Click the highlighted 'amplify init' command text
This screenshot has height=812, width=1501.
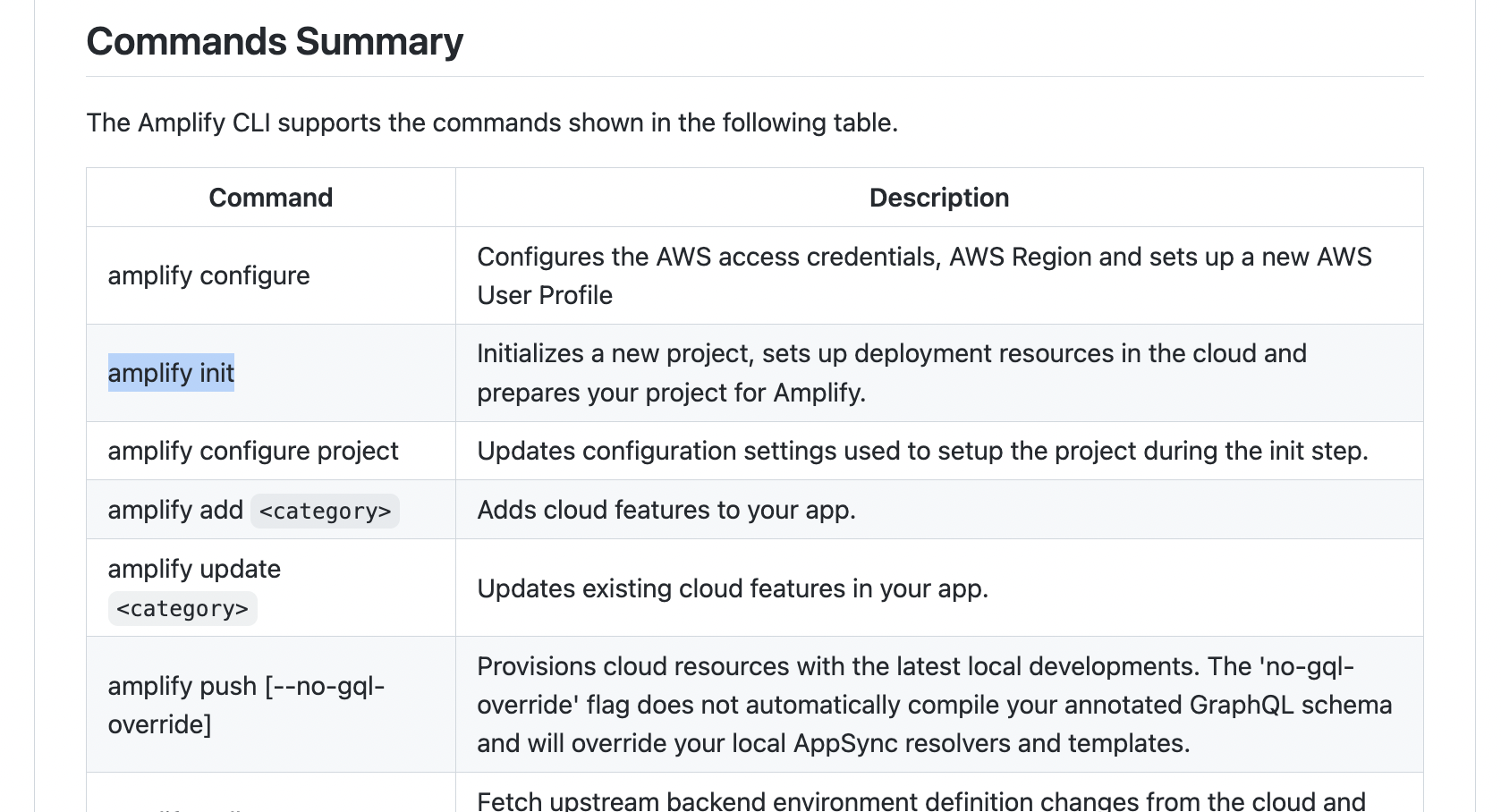pyautogui.click(x=171, y=373)
